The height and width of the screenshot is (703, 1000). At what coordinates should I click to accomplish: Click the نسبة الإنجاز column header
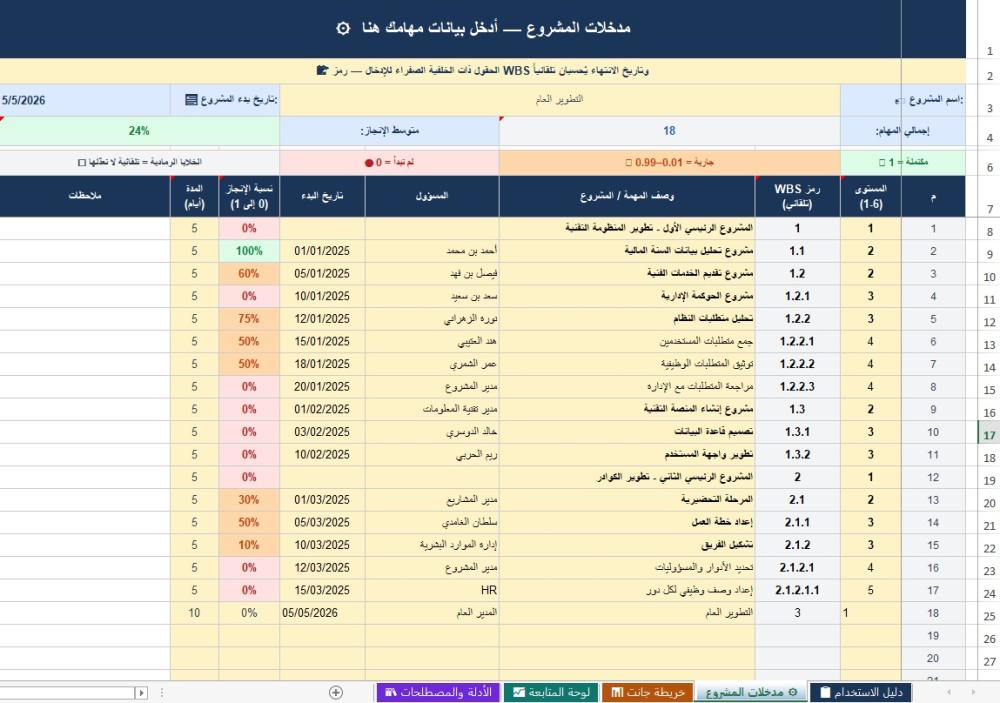pos(249,197)
